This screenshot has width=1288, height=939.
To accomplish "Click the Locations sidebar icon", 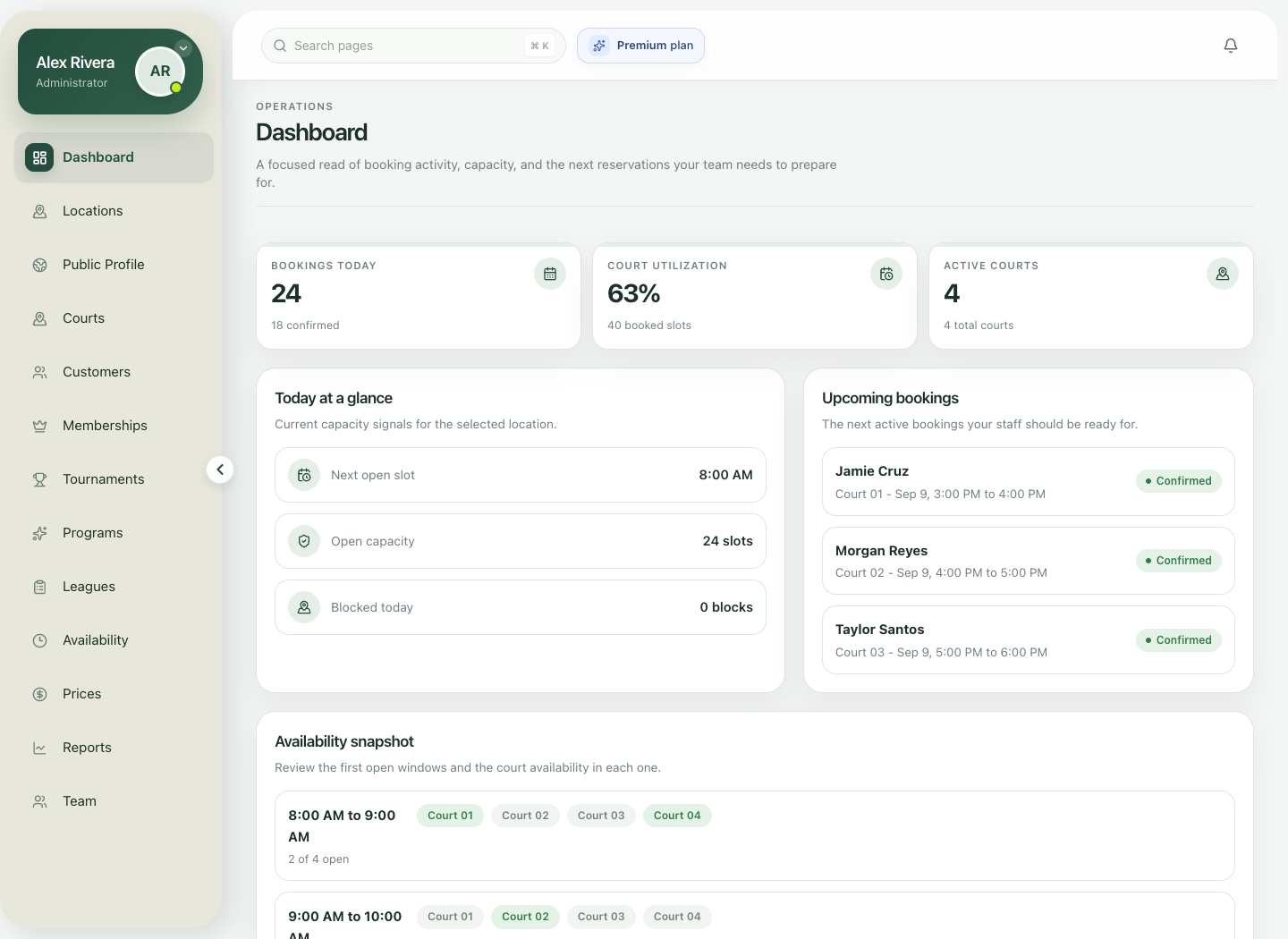I will [x=39, y=211].
